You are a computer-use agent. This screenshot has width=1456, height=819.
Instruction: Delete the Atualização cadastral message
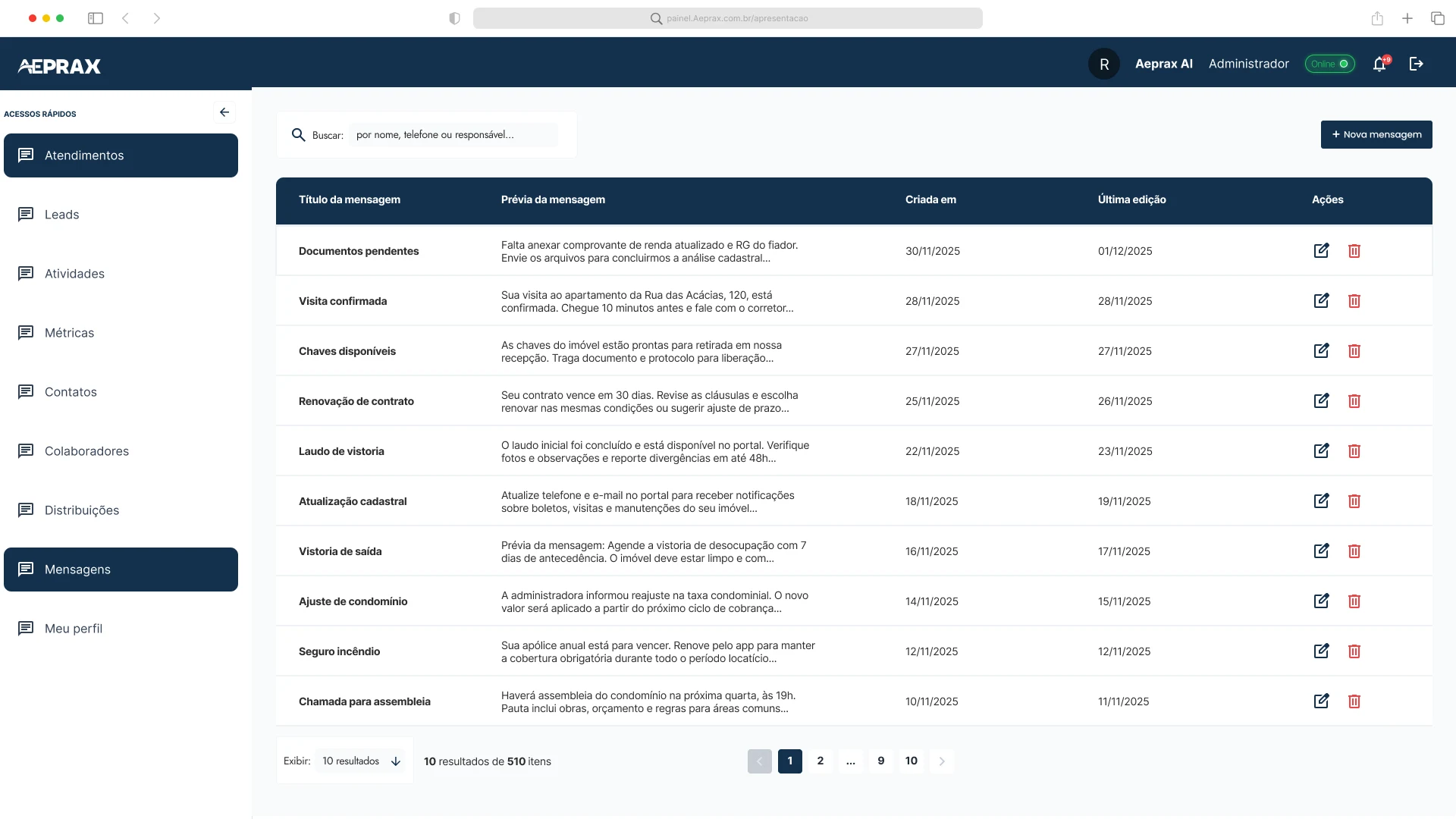tap(1354, 501)
